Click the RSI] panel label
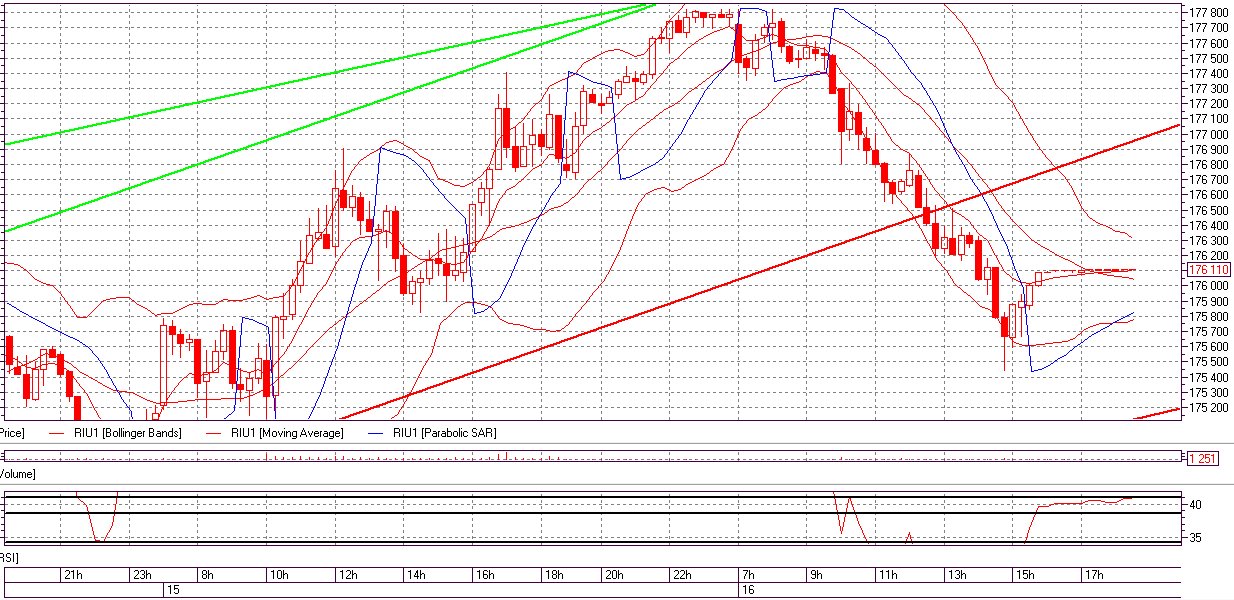Viewport: 1234px width, 600px height. [9, 557]
